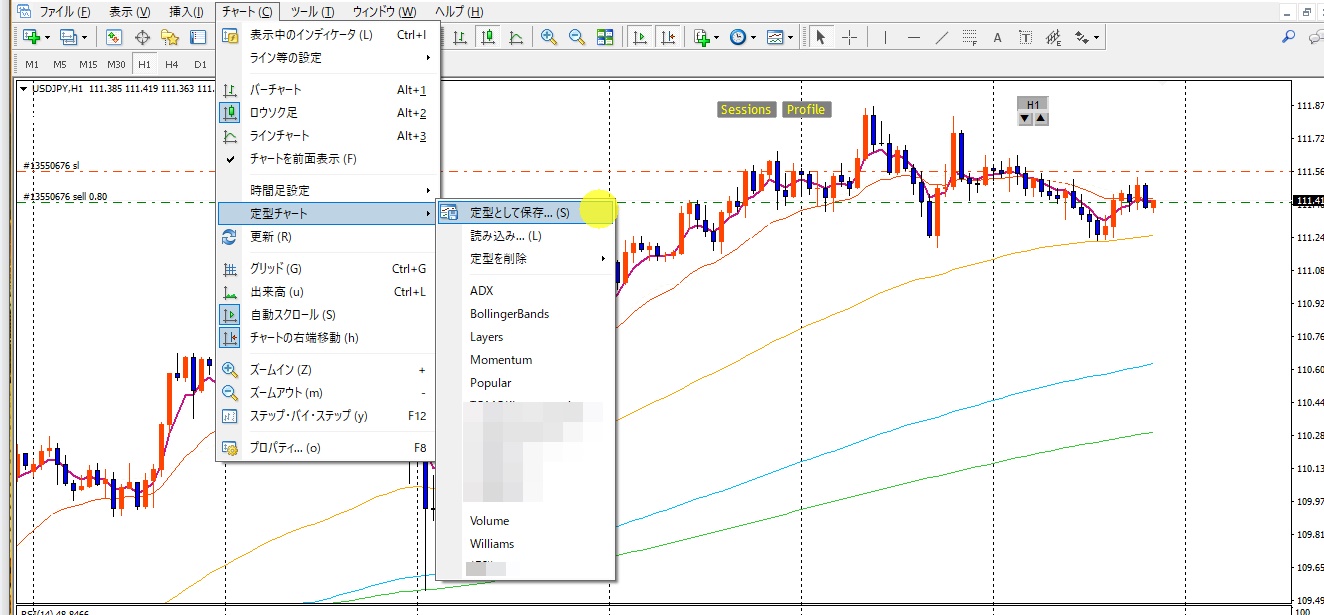Click the yellow Sessions button on chart
The height and width of the screenshot is (615, 1324).
click(x=746, y=110)
